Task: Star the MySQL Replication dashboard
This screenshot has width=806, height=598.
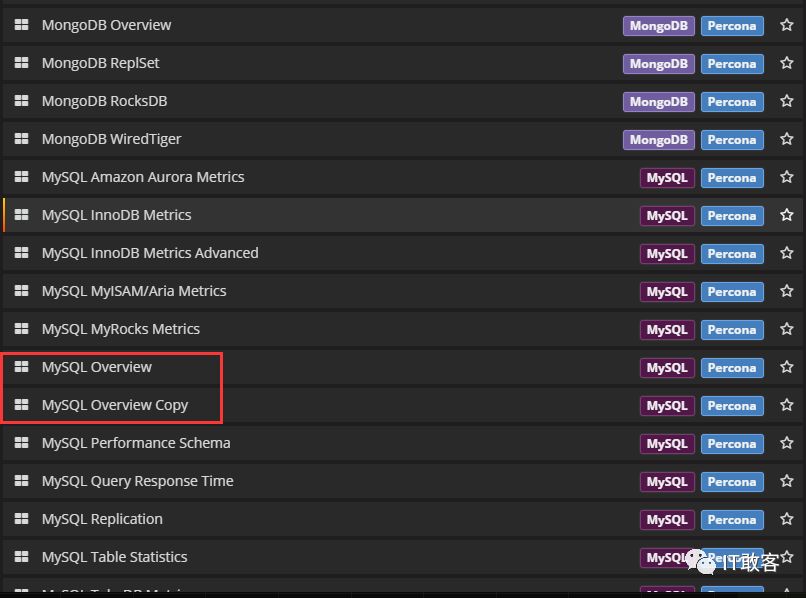Action: (786, 519)
